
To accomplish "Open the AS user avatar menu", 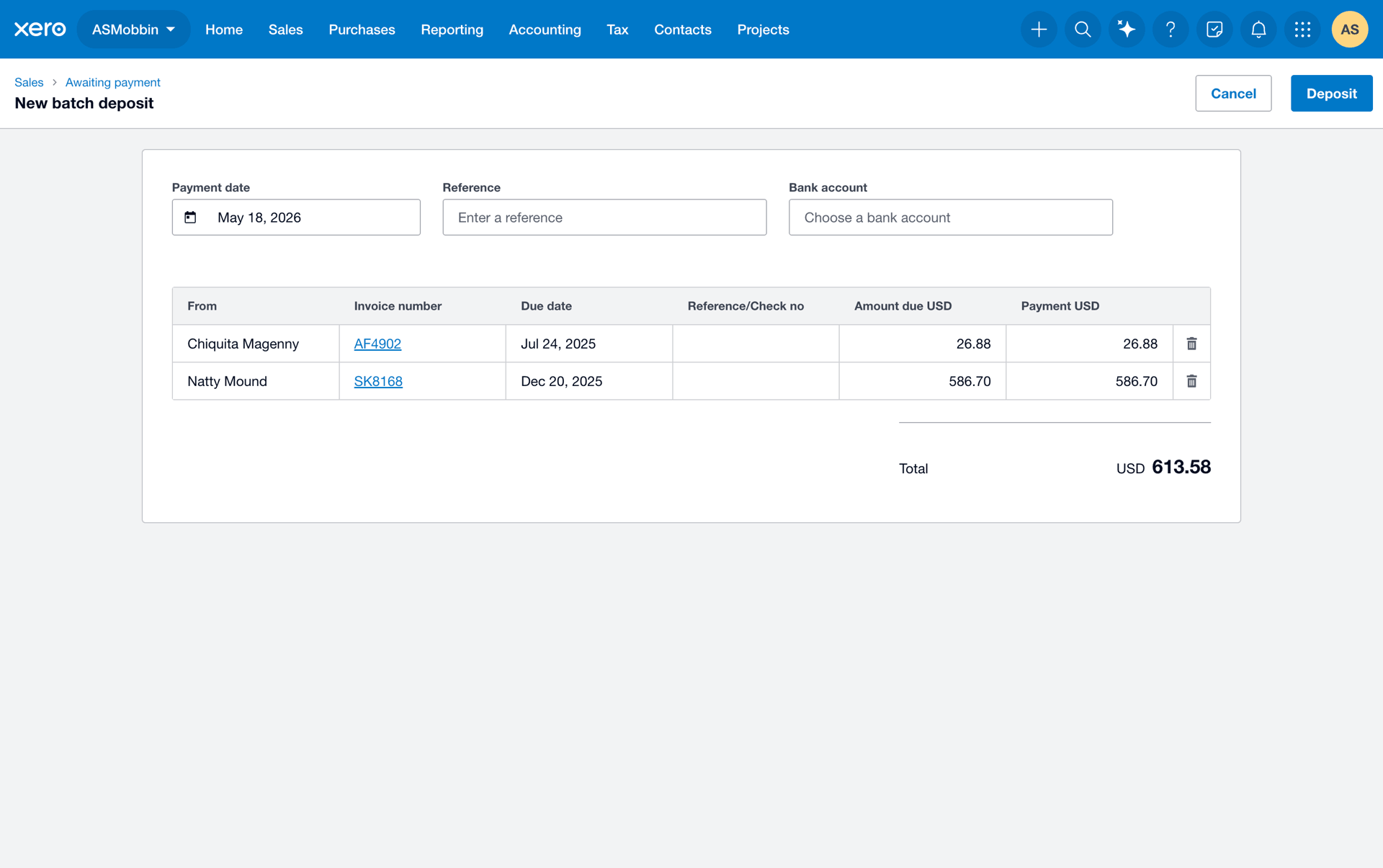I will tap(1349, 30).
